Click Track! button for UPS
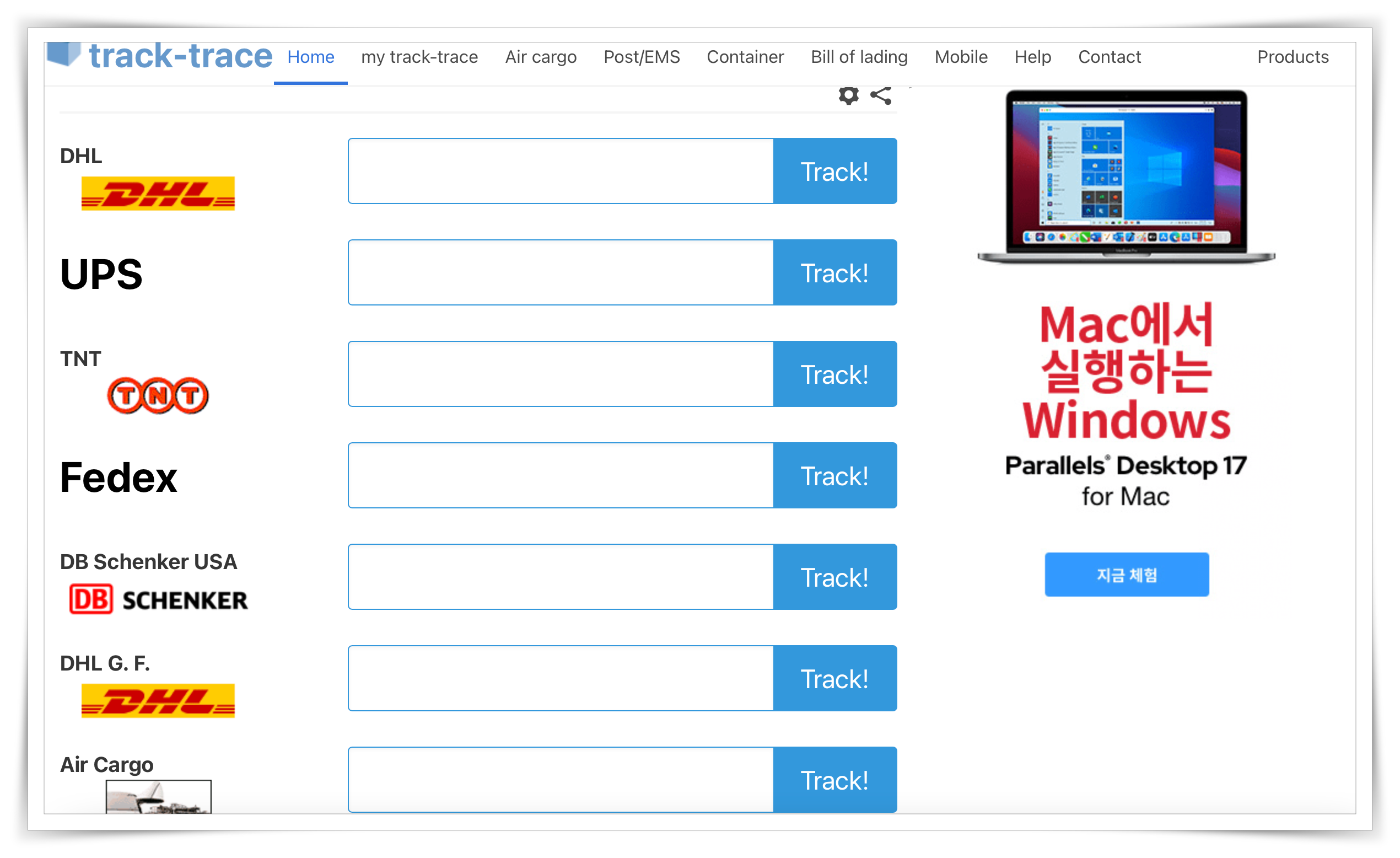This screenshot has width=1400, height=858. tap(834, 272)
